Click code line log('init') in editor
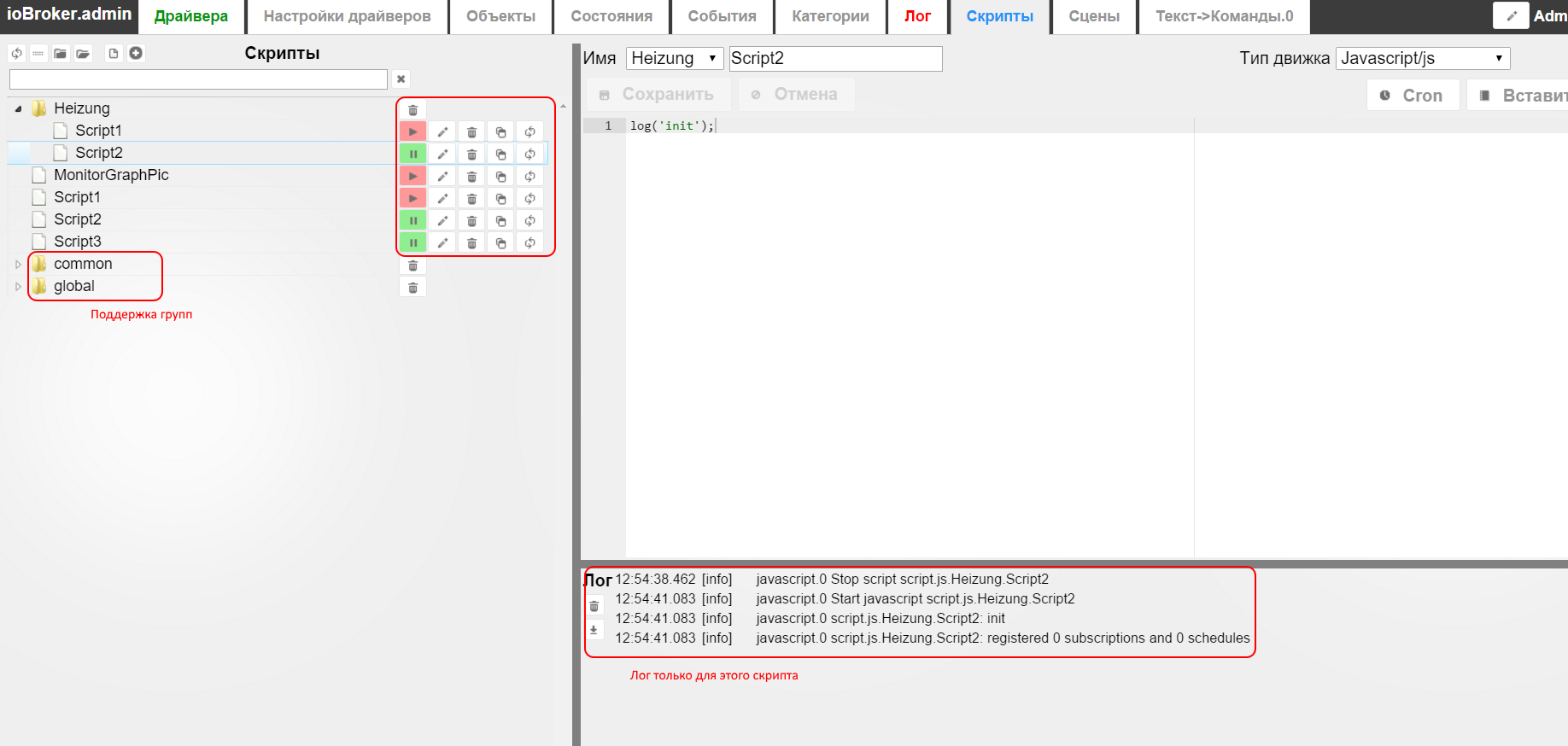 [x=672, y=125]
